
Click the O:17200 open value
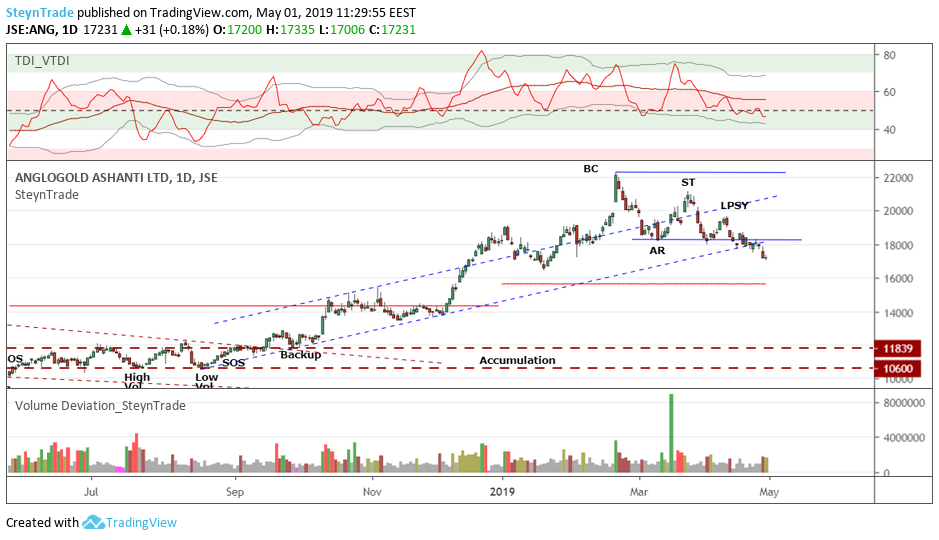[x=238, y=30]
